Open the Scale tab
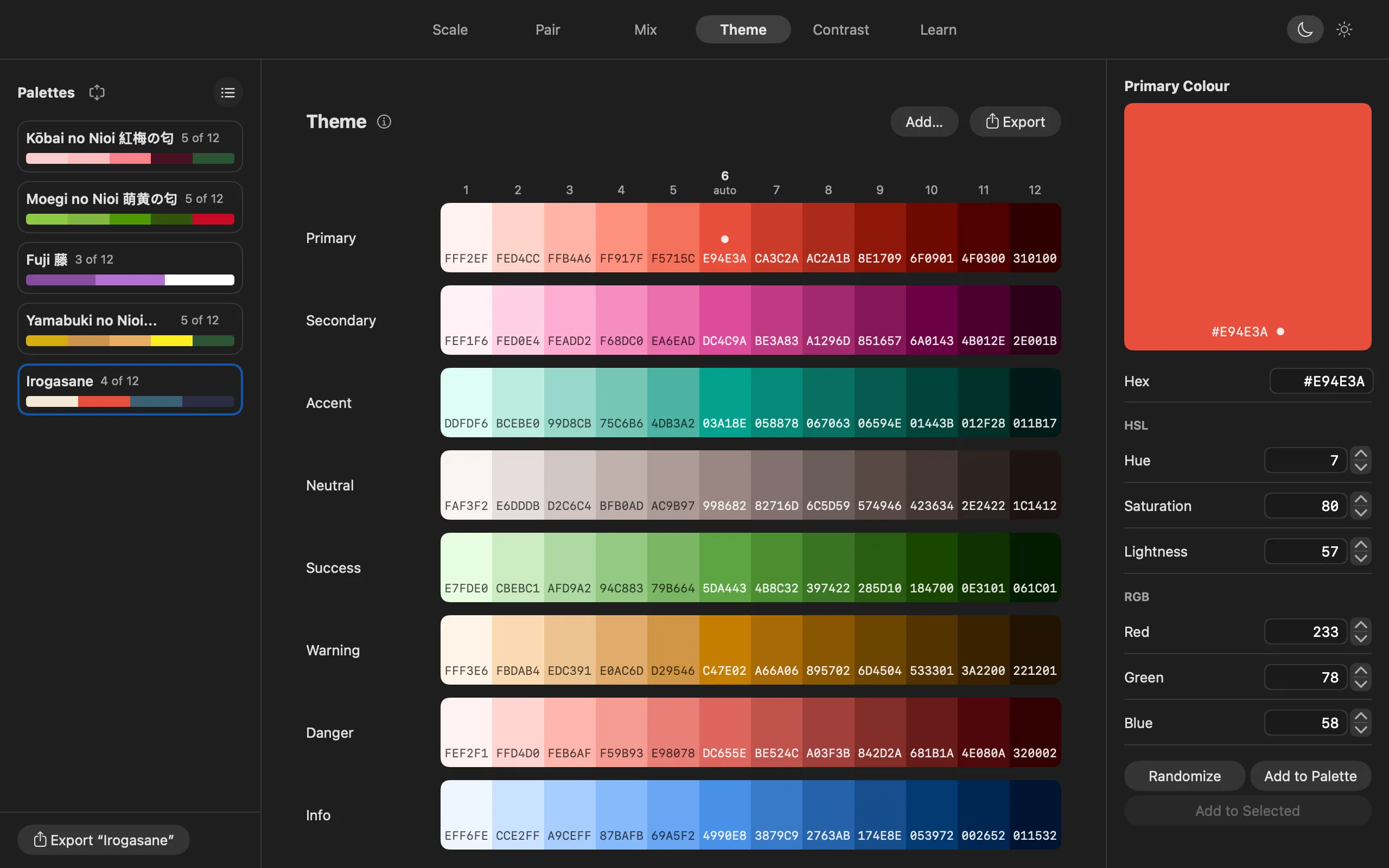Screen dimensions: 1389x868 450,29
